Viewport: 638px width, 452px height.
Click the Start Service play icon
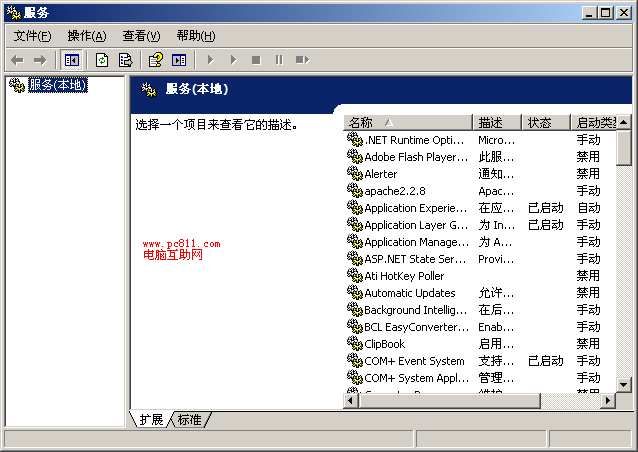click(210, 60)
